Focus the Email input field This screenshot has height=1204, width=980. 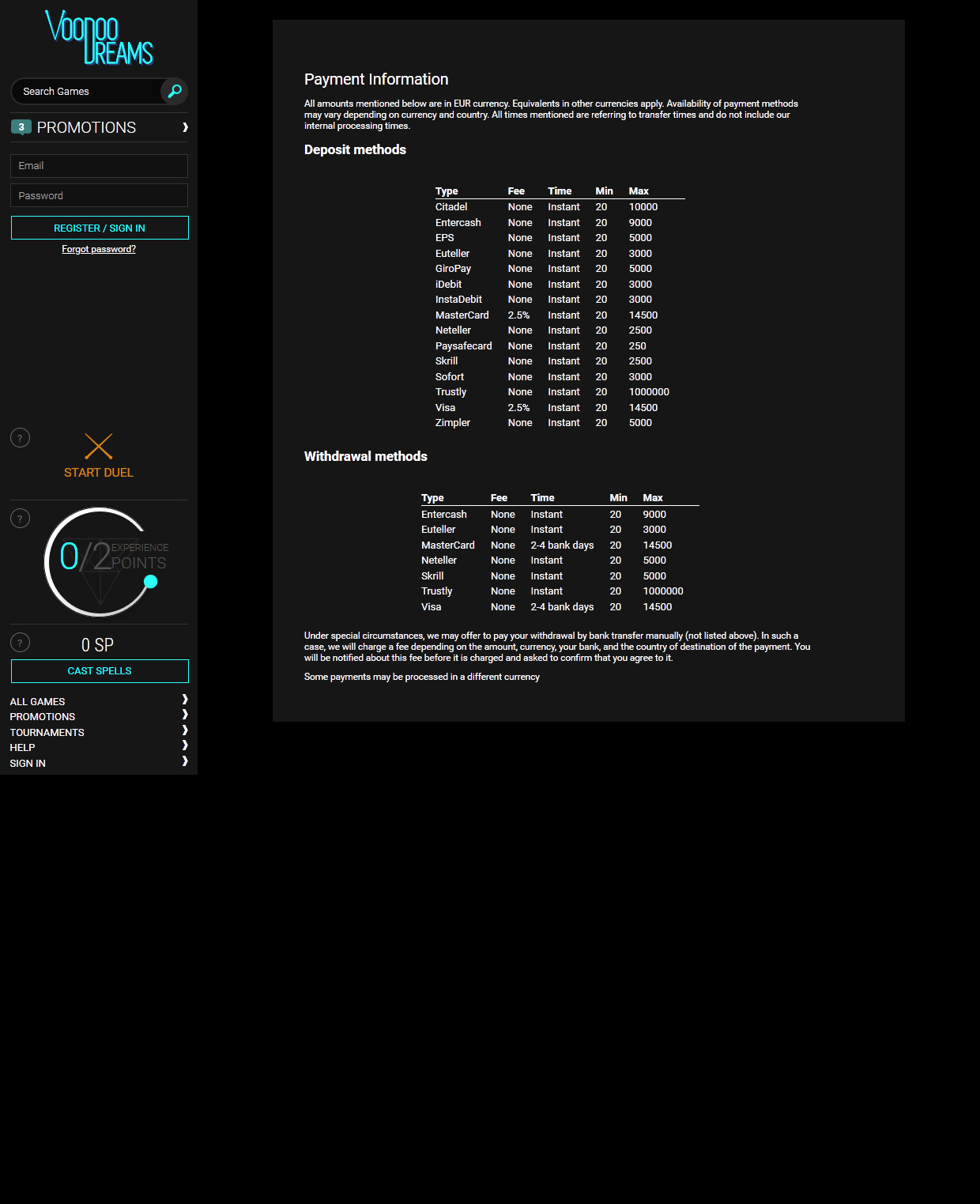click(x=99, y=166)
